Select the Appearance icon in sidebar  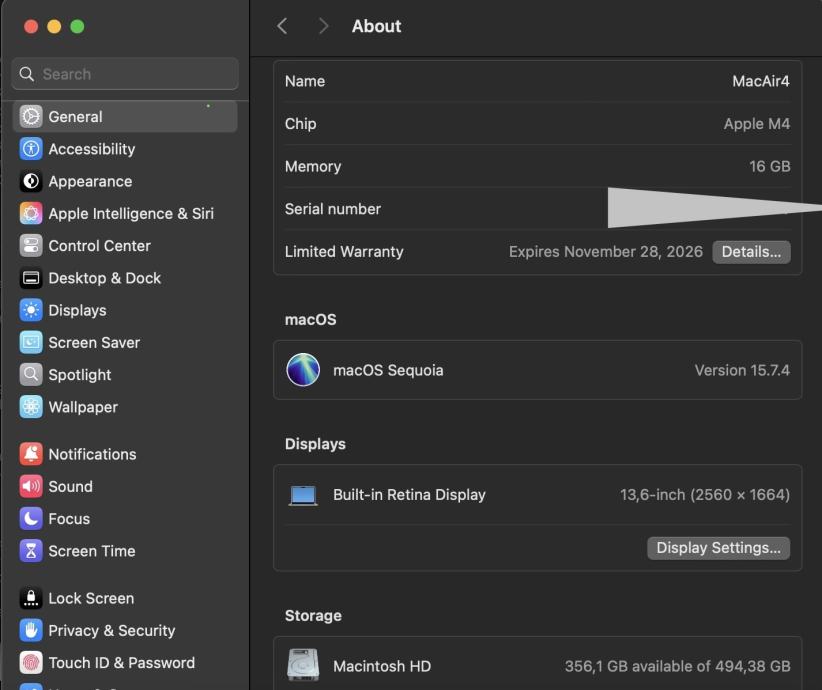tap(31, 181)
